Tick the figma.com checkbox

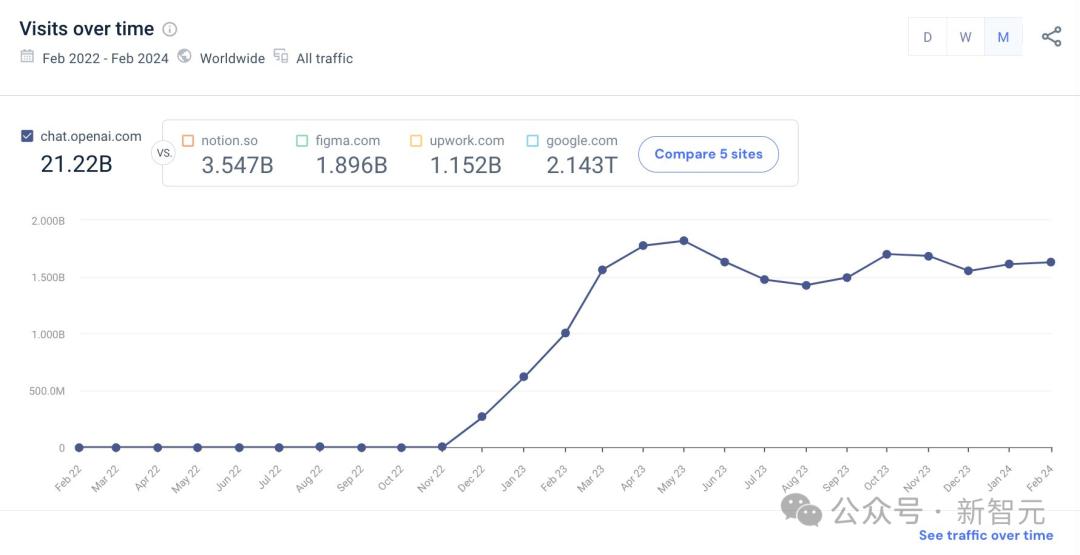pos(302,141)
